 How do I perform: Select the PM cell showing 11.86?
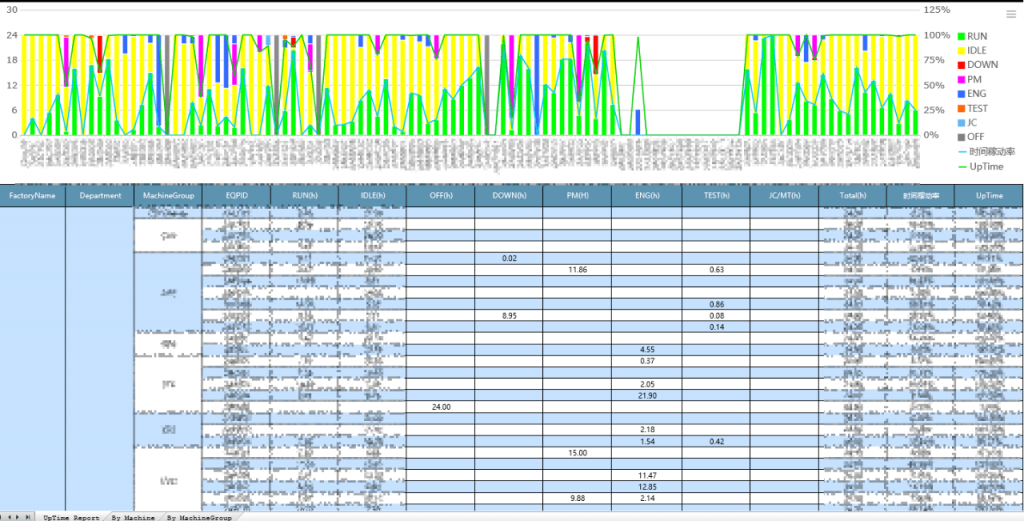(577, 270)
